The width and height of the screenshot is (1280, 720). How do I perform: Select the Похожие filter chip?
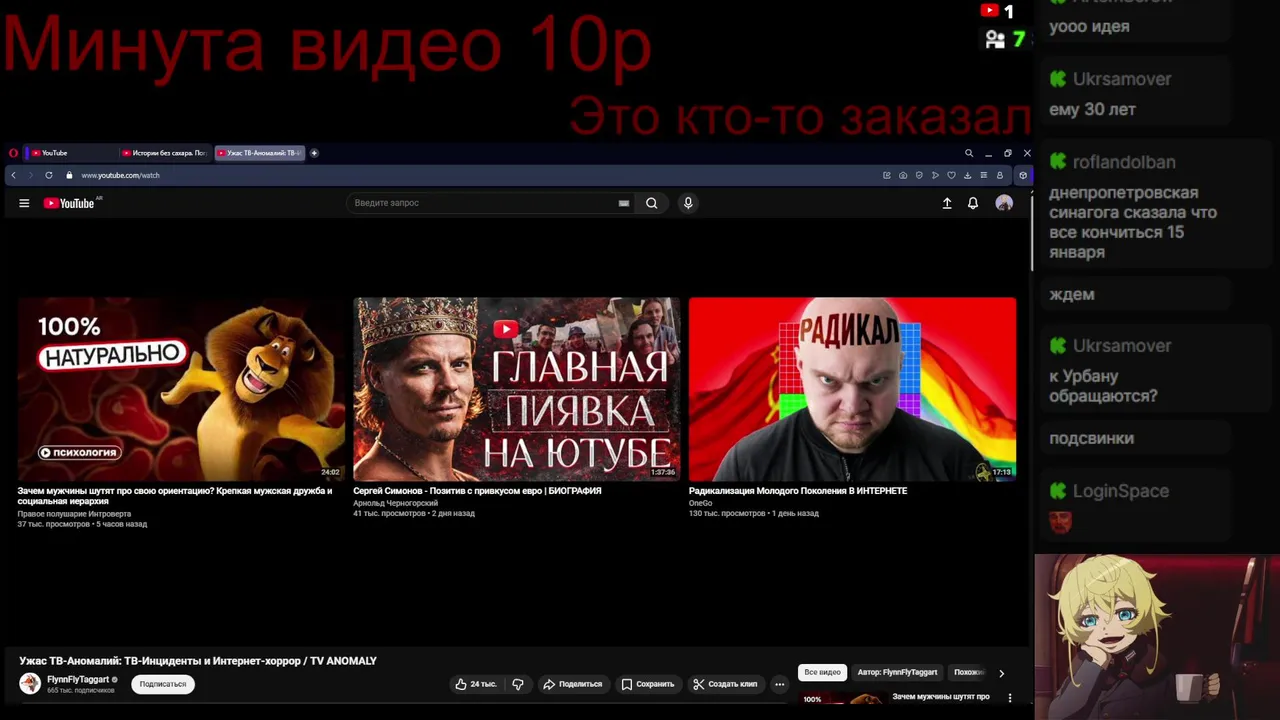click(968, 672)
